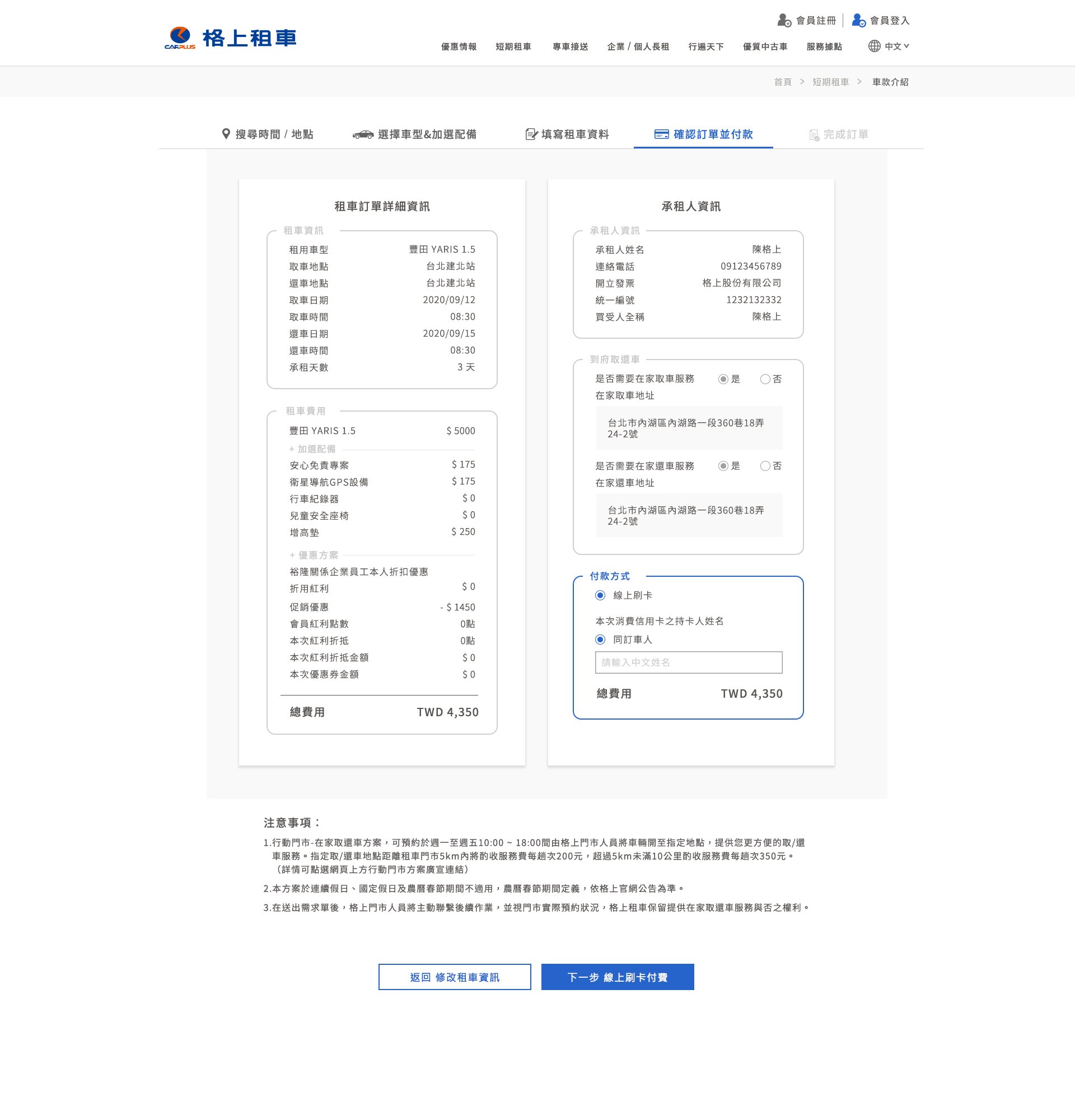Viewport: 1075px width, 1120px height.
Task: Click the member login person icon
Action: (x=858, y=21)
